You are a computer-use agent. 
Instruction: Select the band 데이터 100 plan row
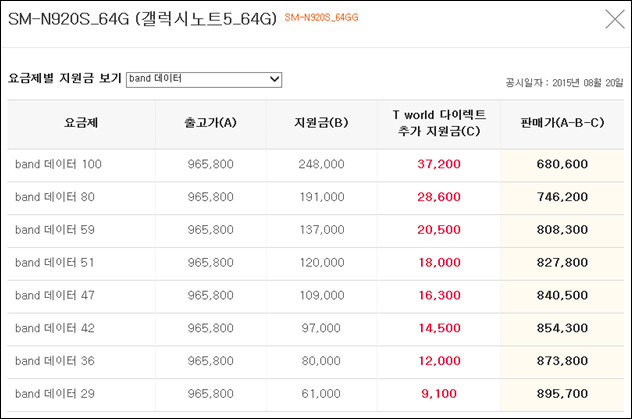(x=316, y=165)
